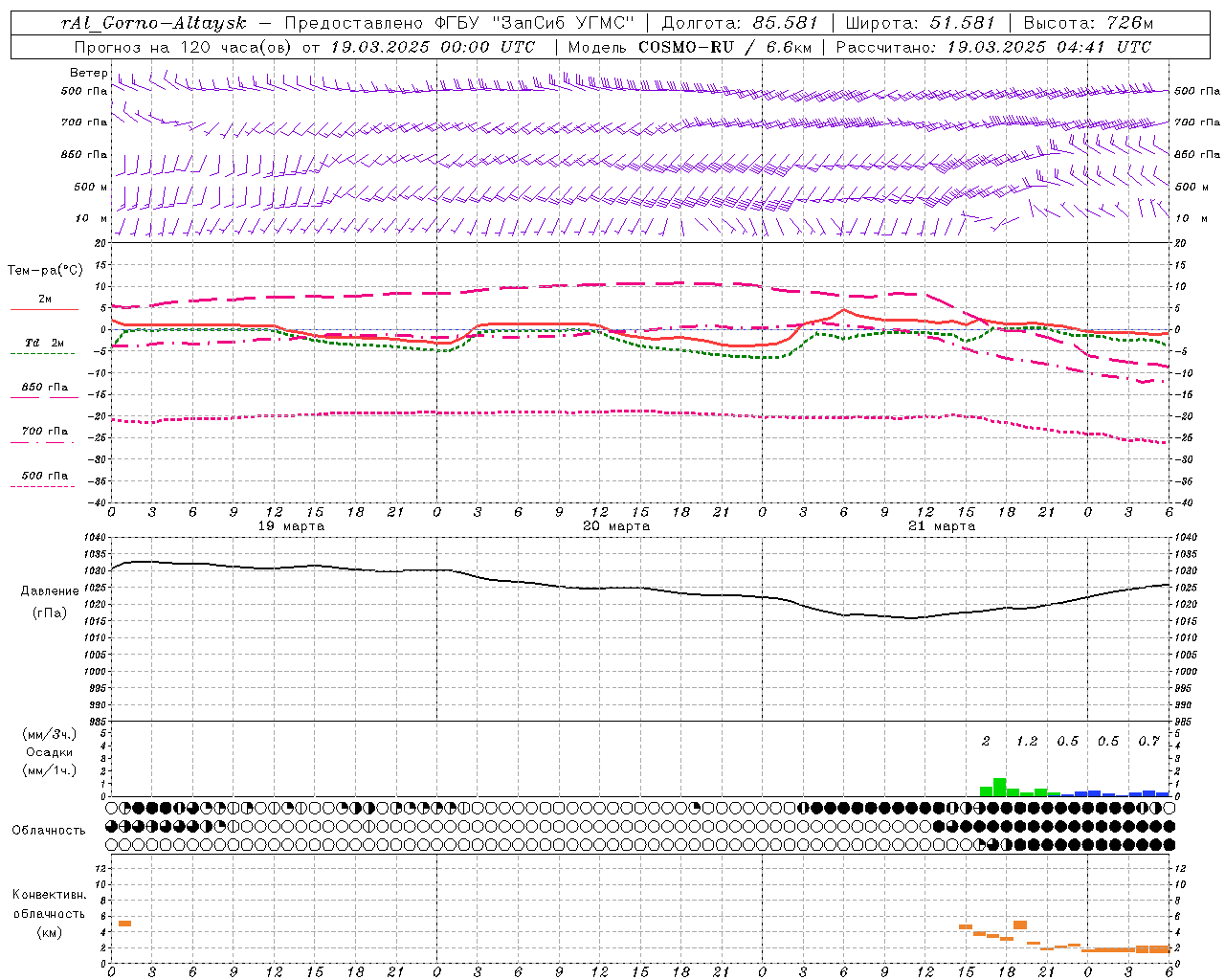The height and width of the screenshot is (980, 1225).
Task: Click the tallest green precipitation bar
Action: coord(1000,787)
